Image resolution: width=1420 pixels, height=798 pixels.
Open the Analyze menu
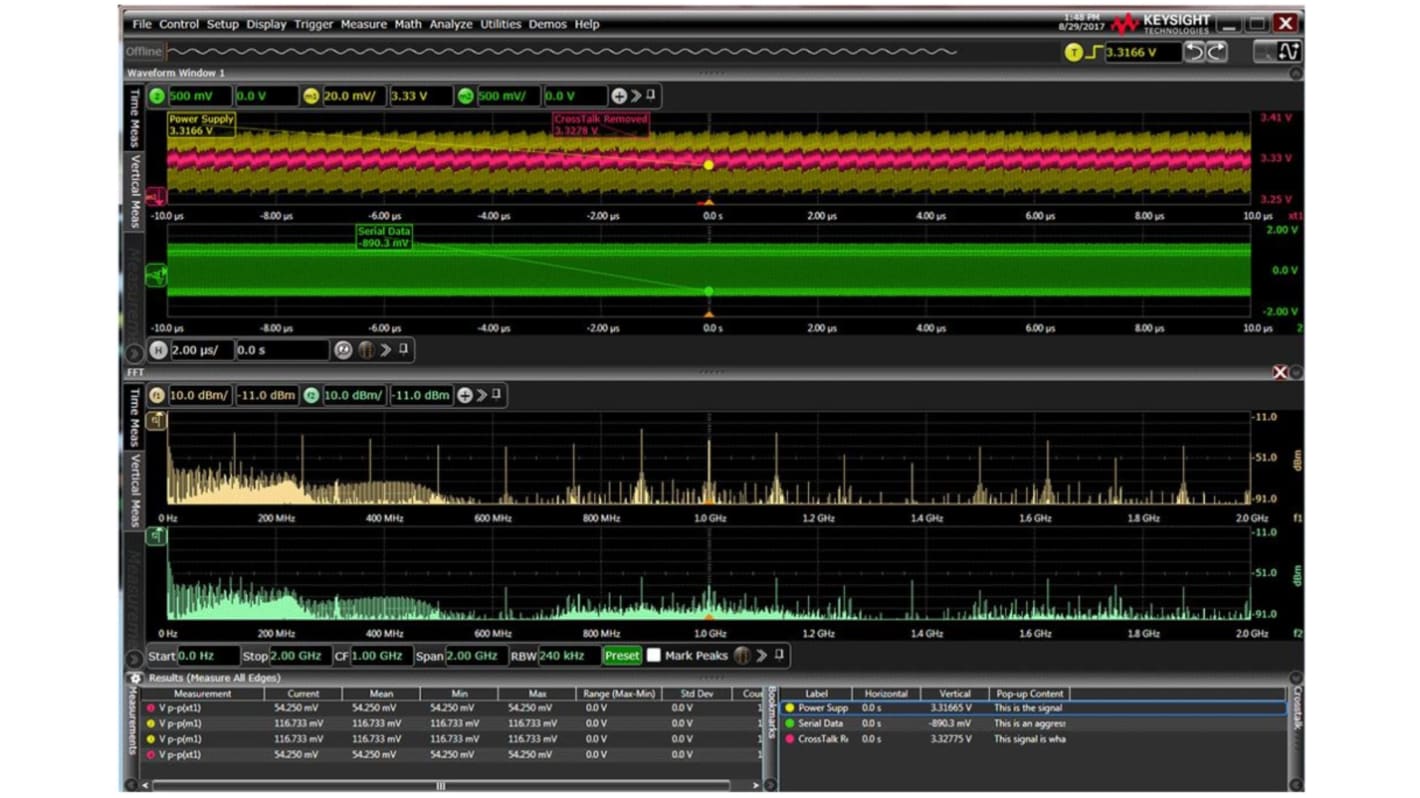pos(451,24)
